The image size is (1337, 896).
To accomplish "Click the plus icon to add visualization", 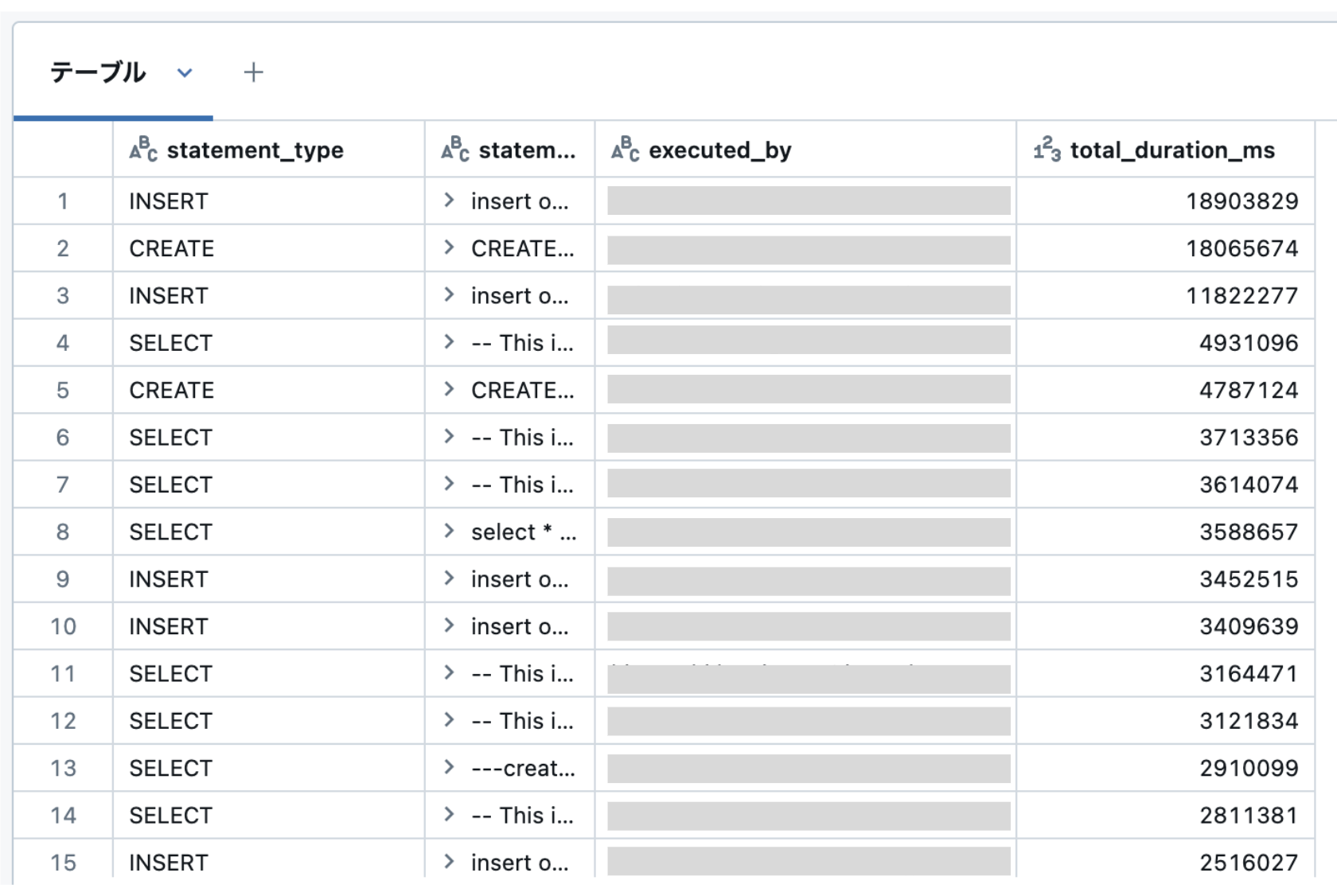I will click(253, 72).
